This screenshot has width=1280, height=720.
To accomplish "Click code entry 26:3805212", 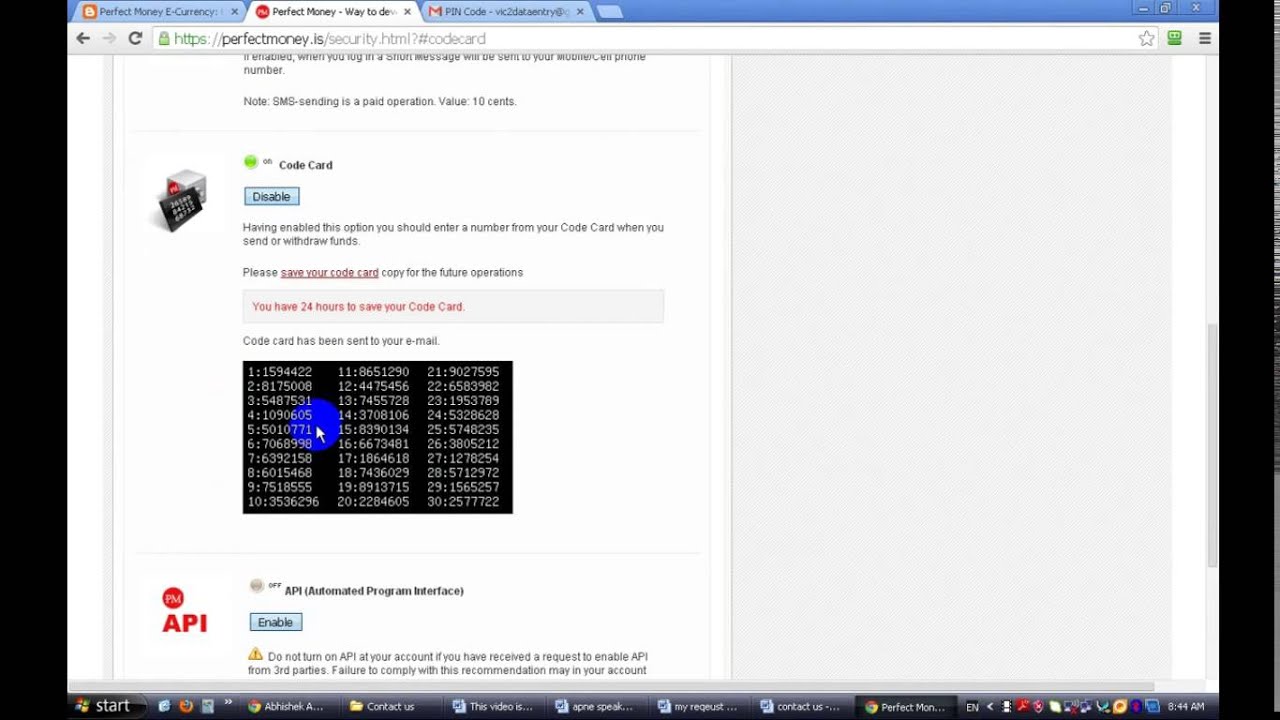I will (x=463, y=444).
